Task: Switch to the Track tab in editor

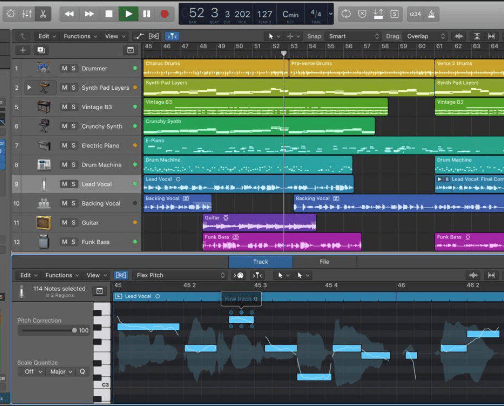Action: (261, 262)
